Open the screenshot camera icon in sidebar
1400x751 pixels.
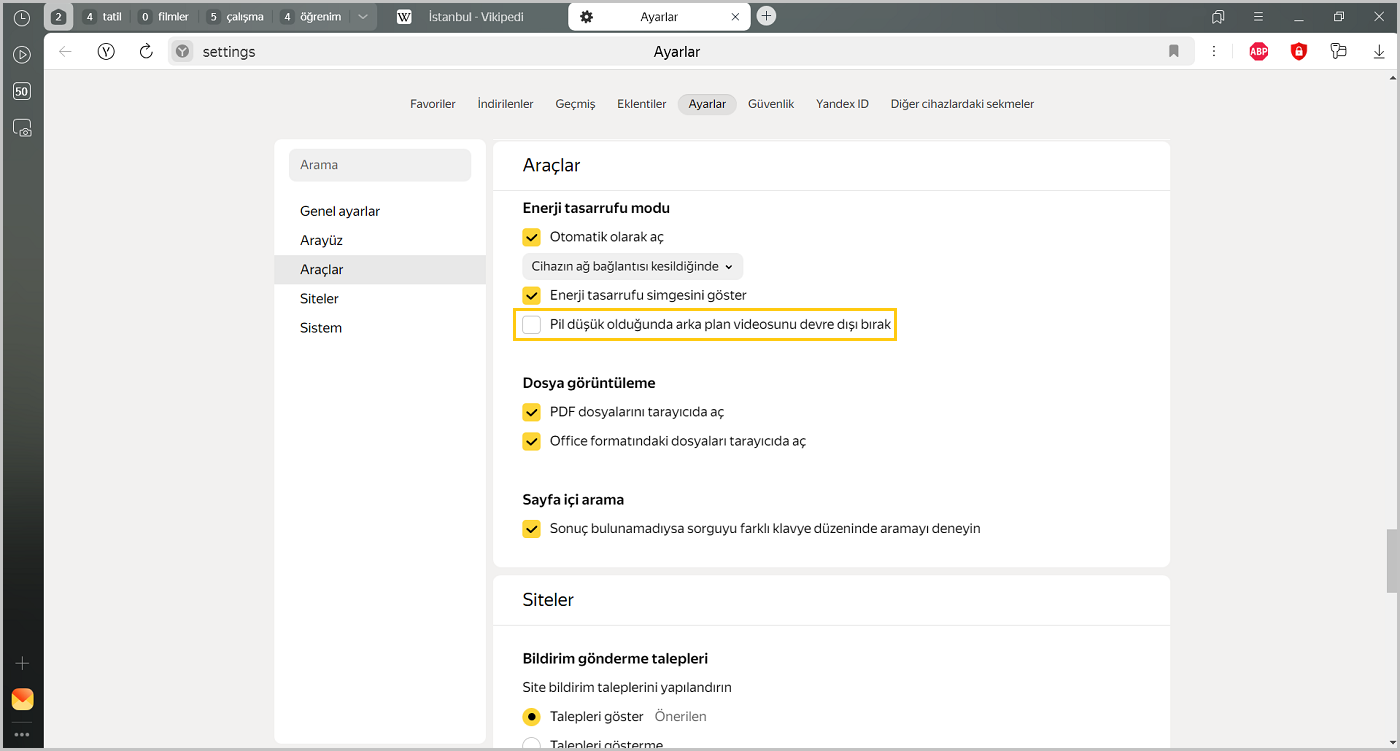[22, 128]
